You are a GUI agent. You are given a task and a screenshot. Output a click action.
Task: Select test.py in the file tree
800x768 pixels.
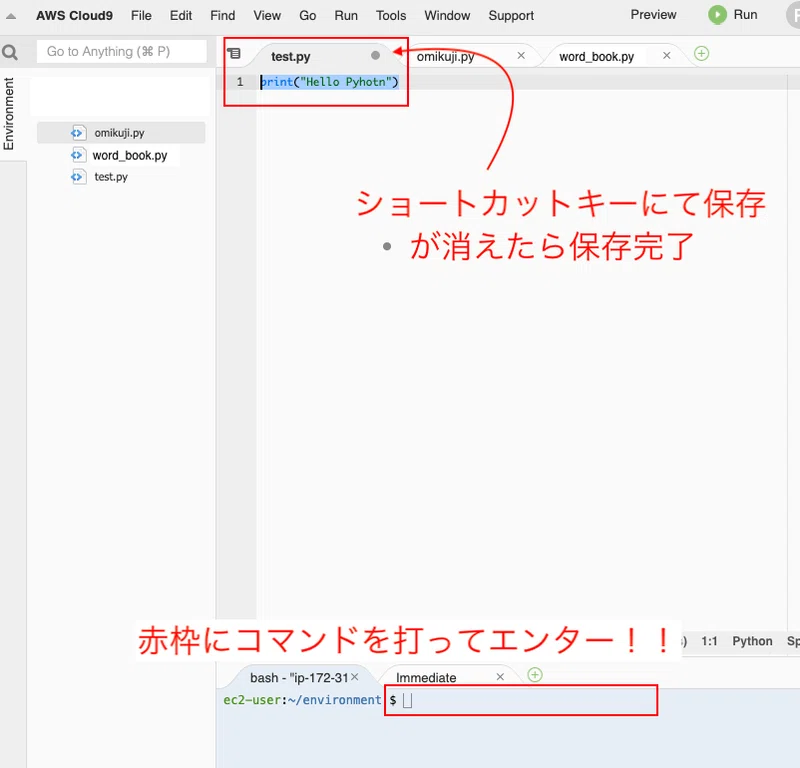click(x=111, y=177)
